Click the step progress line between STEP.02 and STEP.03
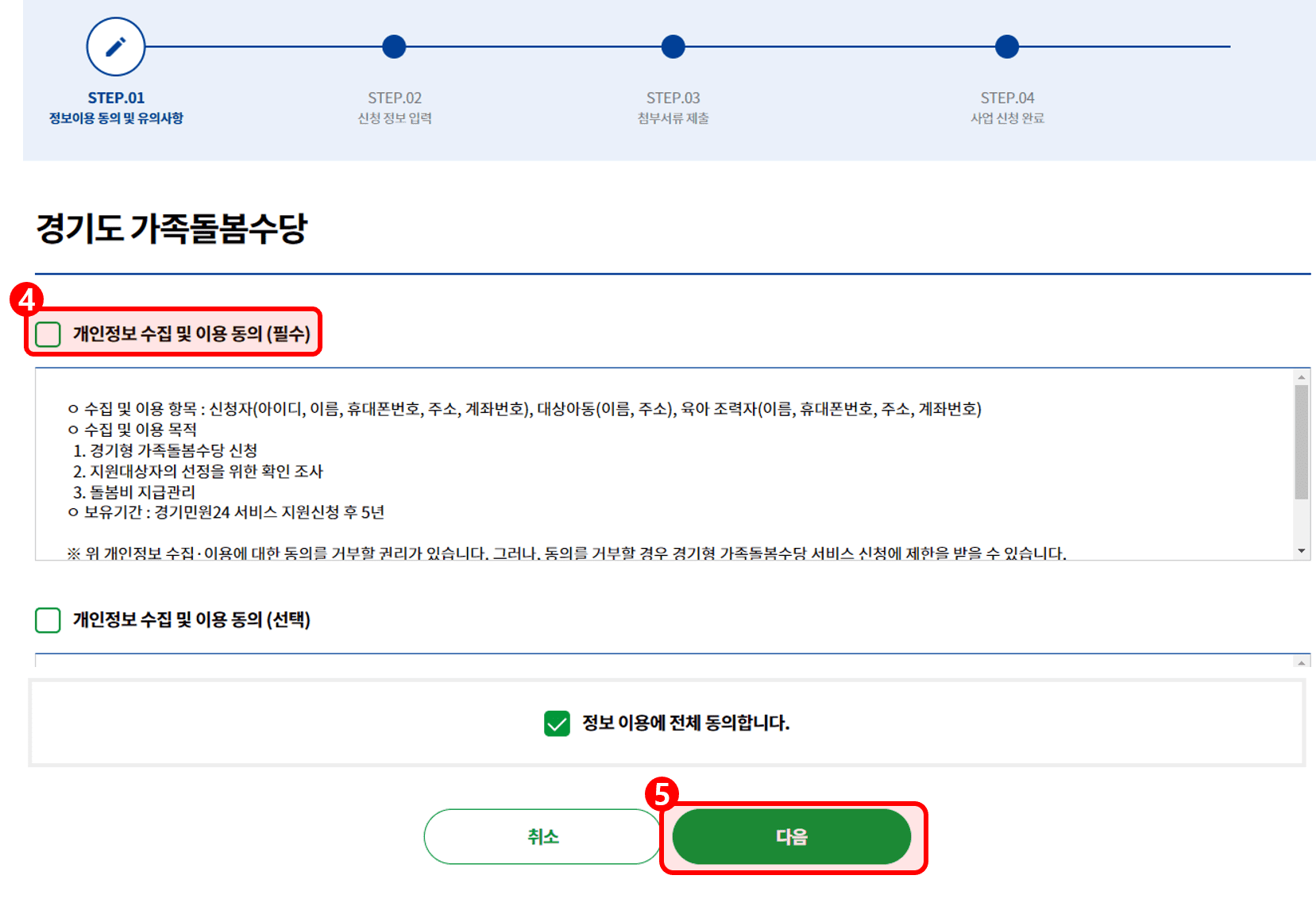The height and width of the screenshot is (910, 1316). (x=533, y=47)
